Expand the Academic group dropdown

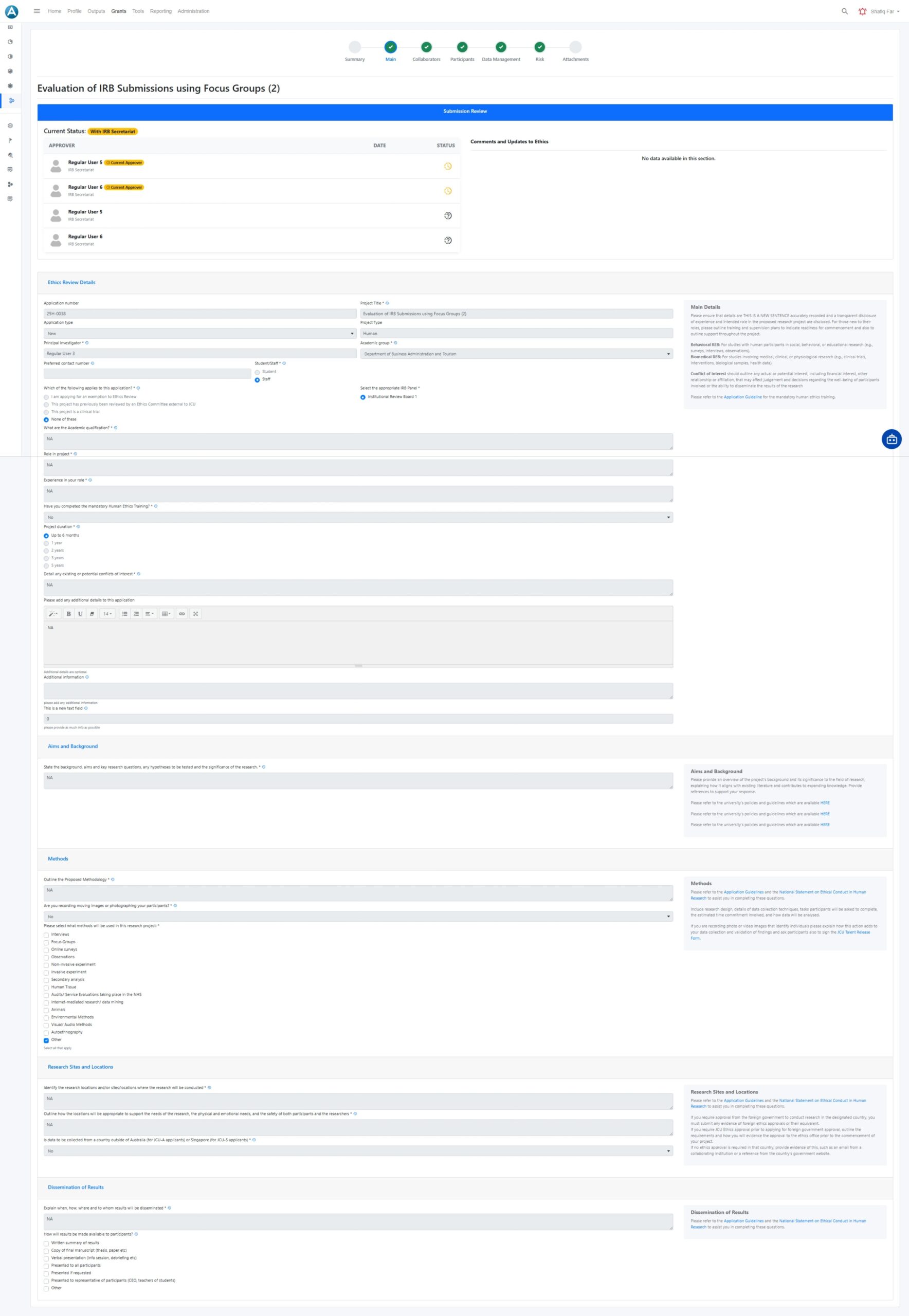[x=516, y=354]
